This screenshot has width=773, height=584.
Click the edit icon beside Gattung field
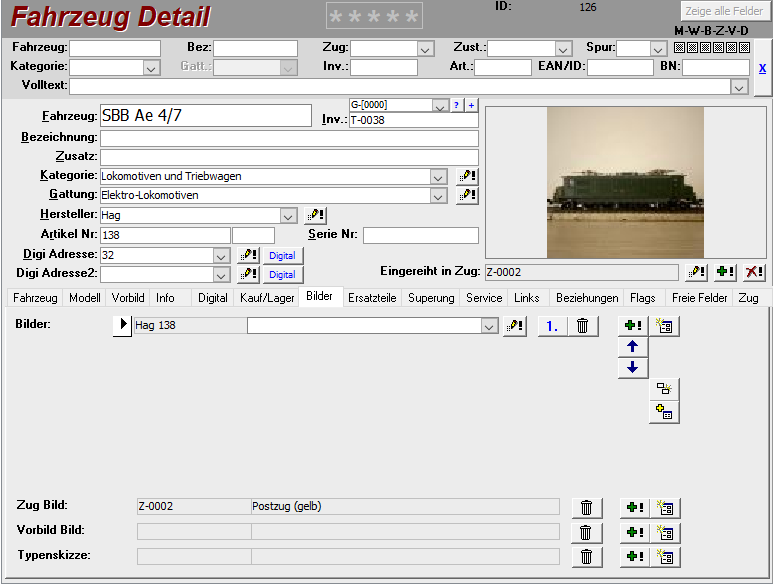click(x=467, y=195)
